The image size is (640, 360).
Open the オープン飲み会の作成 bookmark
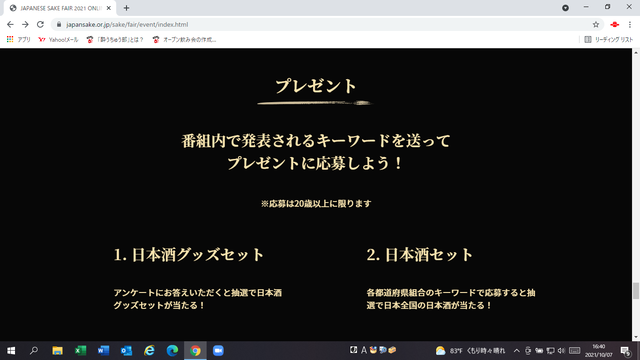click(x=184, y=40)
